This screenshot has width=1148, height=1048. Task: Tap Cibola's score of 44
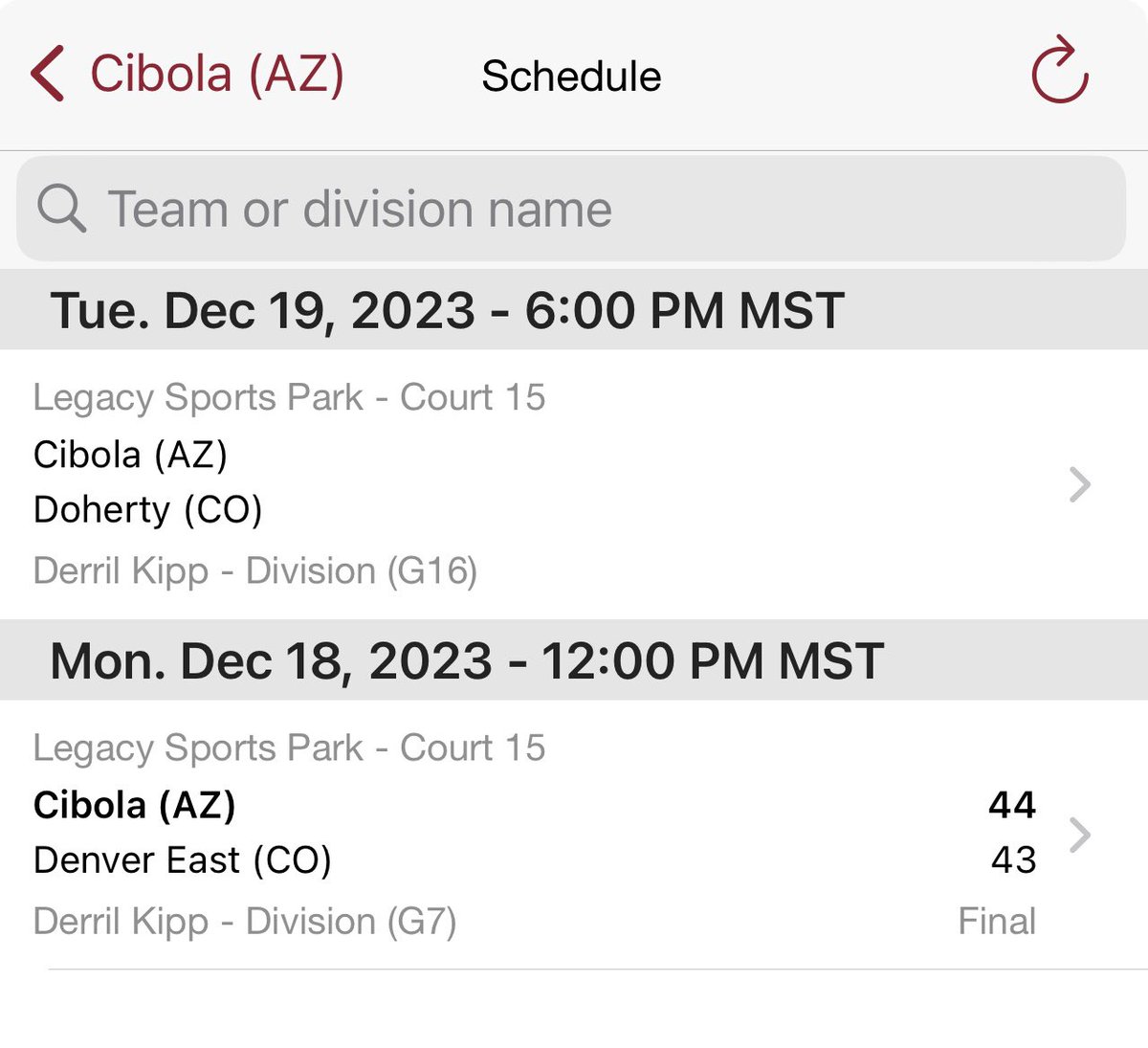[1012, 805]
